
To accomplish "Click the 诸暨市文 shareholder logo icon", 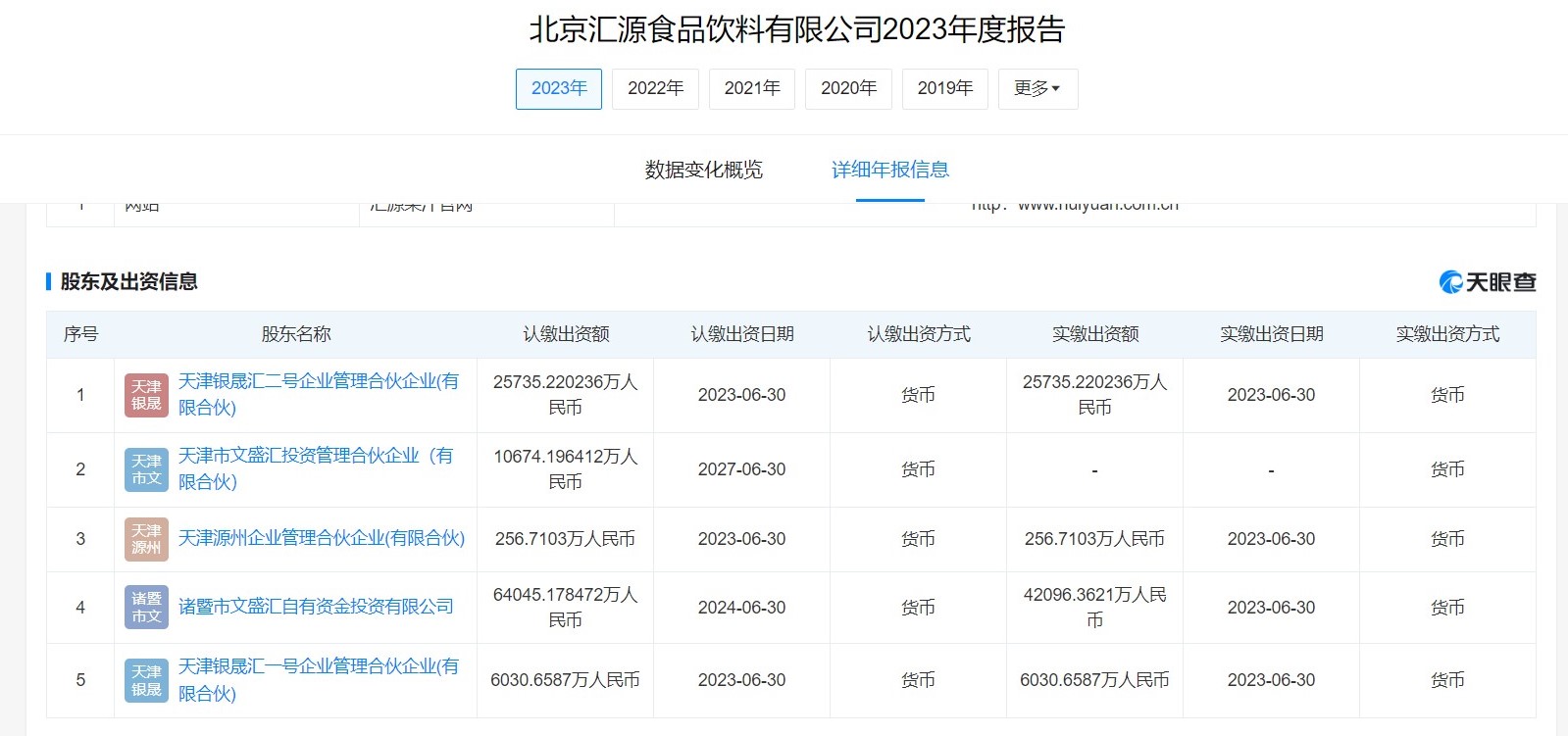I will point(146,608).
